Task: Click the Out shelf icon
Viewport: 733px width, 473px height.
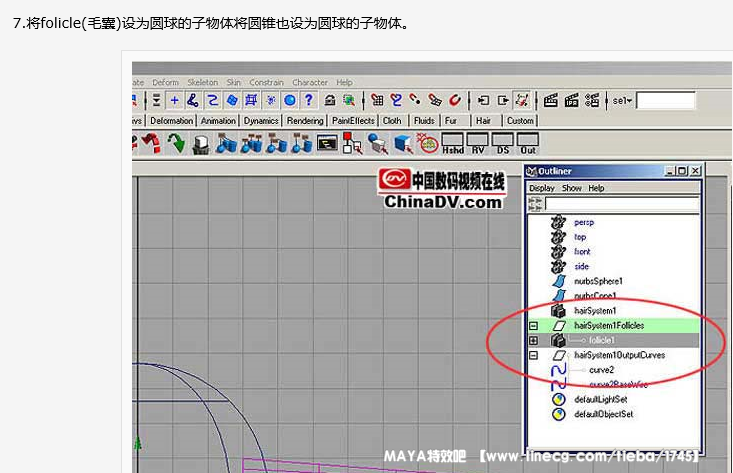Action: (x=528, y=144)
